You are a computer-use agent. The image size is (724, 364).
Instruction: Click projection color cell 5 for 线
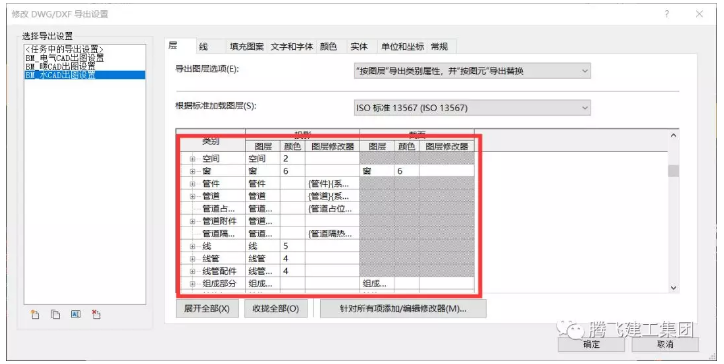[293, 246]
